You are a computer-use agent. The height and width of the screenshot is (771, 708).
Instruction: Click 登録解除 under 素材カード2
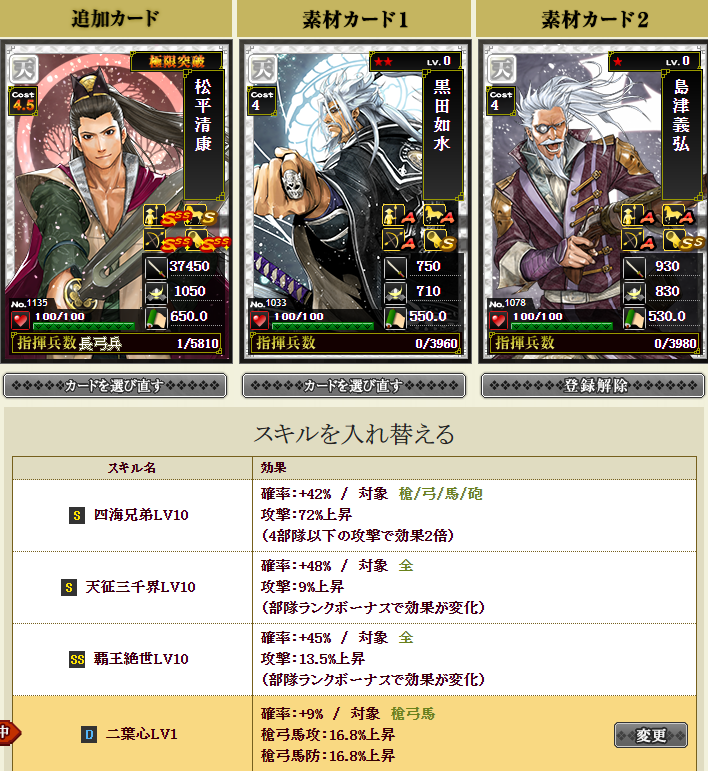click(x=593, y=386)
